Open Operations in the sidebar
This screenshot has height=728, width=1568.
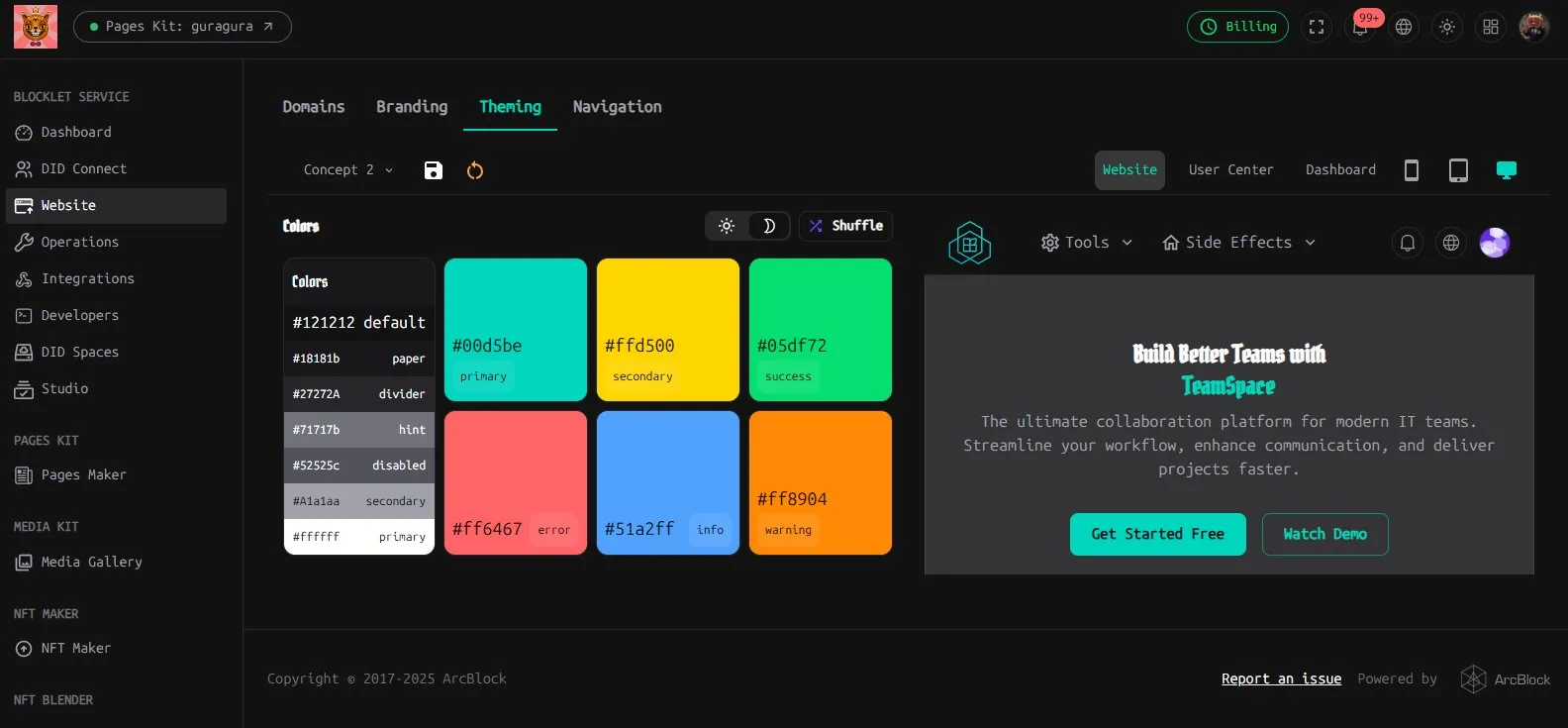click(116, 243)
